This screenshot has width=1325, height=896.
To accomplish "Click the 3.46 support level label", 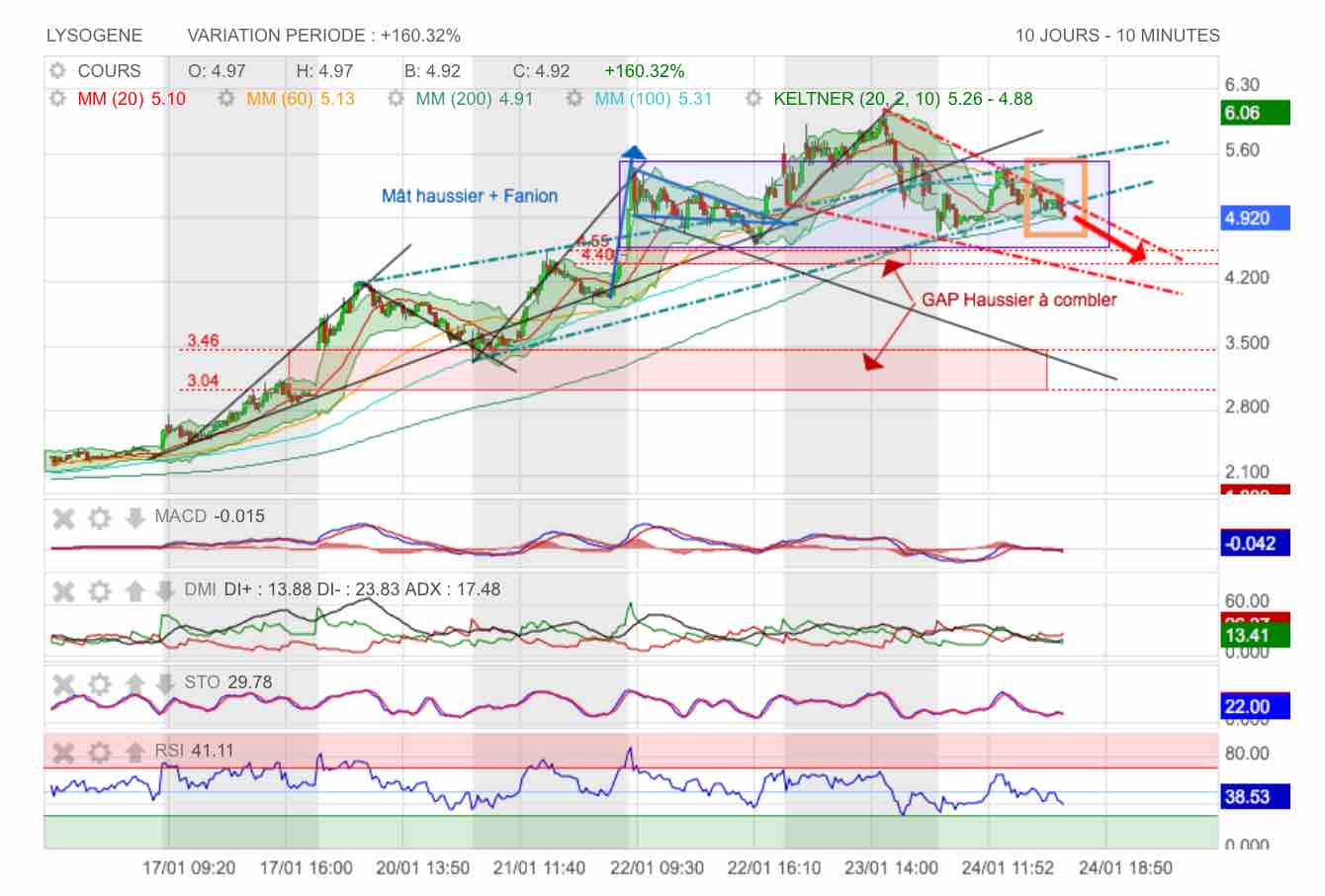I will click(203, 341).
